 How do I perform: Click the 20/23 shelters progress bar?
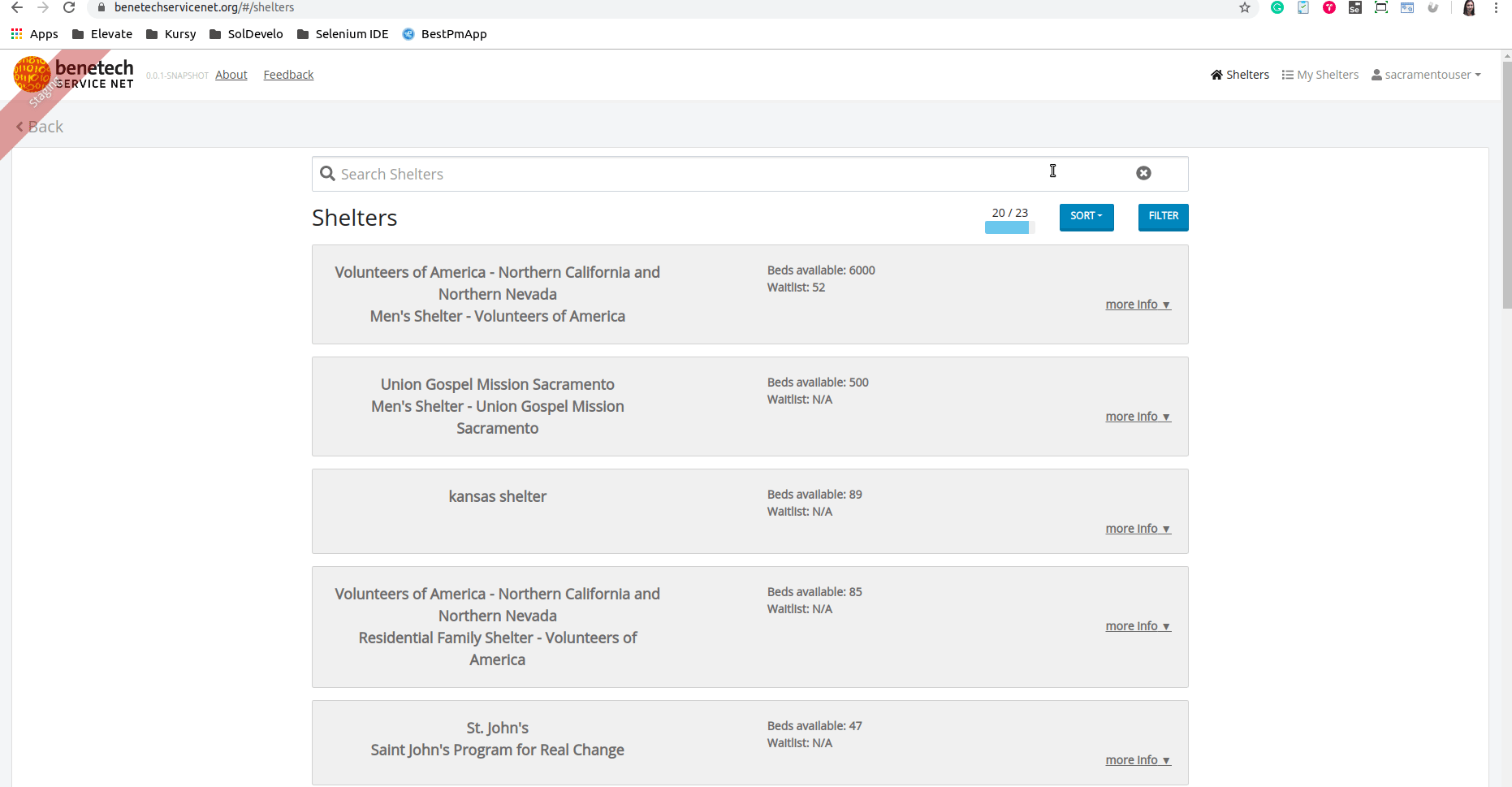(x=1009, y=227)
